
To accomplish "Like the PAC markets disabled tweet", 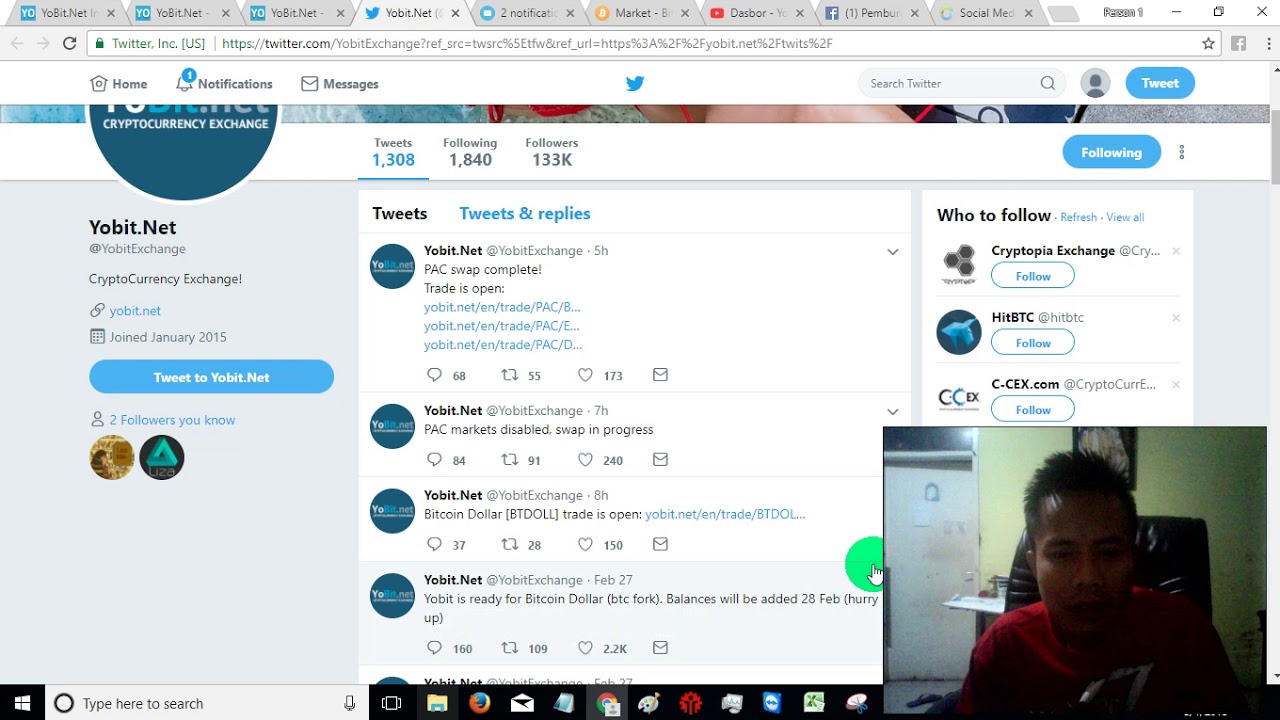I will [585, 460].
